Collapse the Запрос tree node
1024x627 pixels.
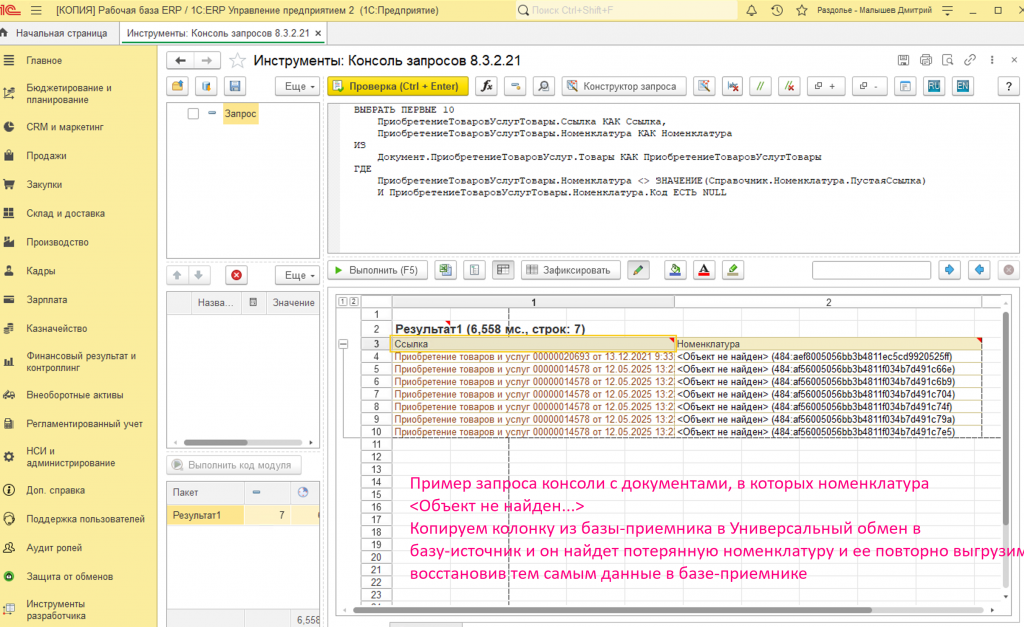[212, 113]
